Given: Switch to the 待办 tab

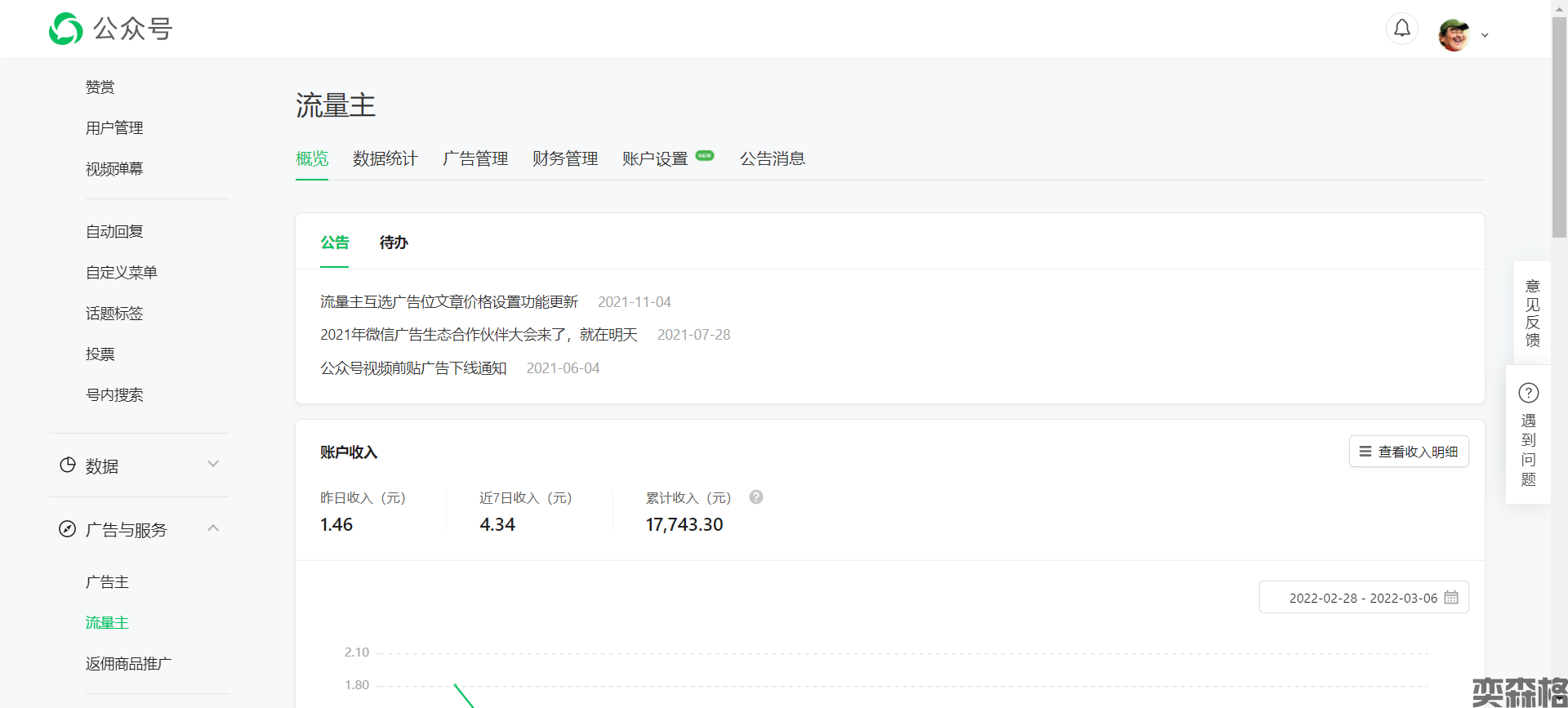Looking at the screenshot, I should pos(394,243).
